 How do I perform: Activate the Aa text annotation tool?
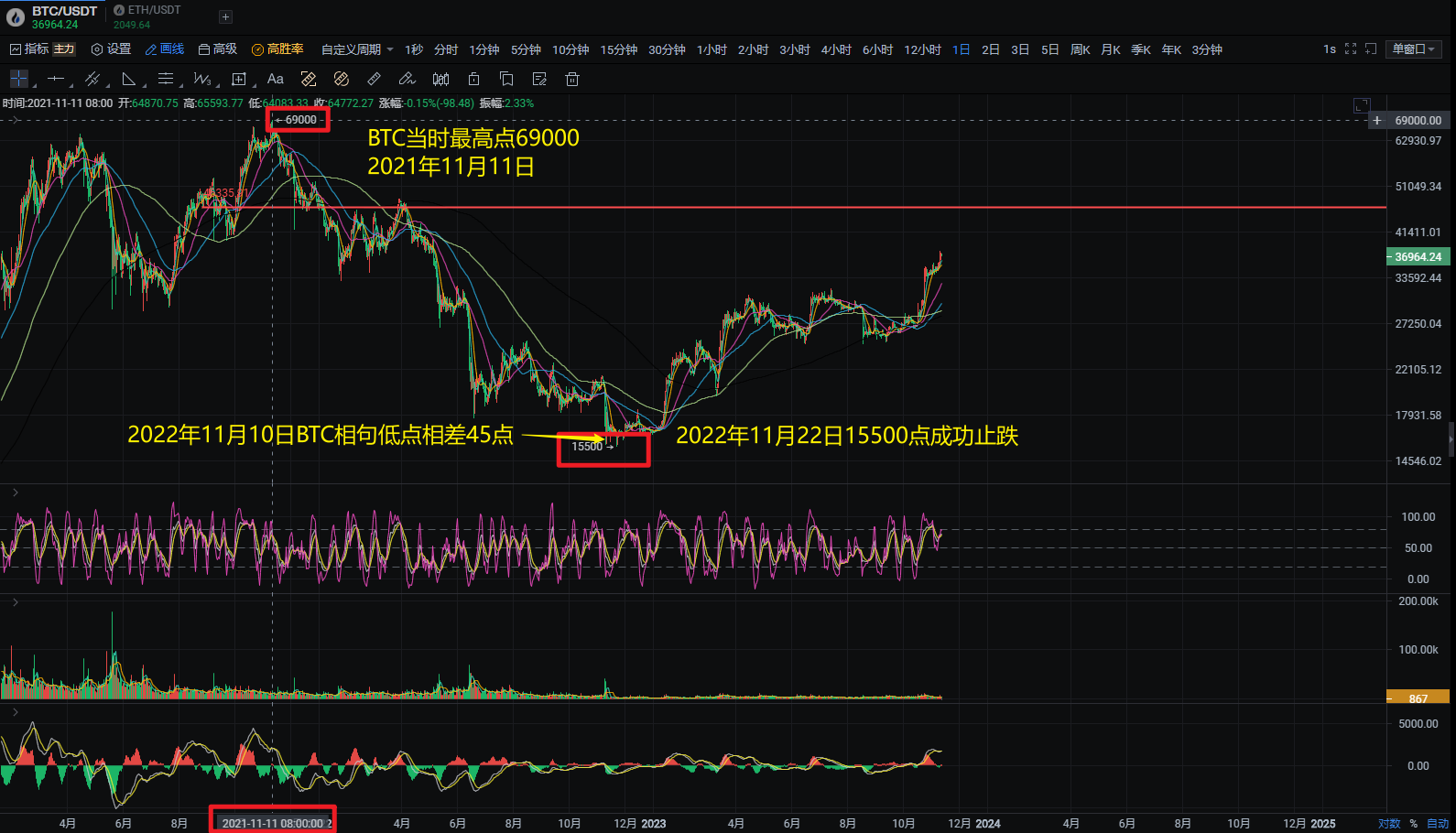pos(276,79)
